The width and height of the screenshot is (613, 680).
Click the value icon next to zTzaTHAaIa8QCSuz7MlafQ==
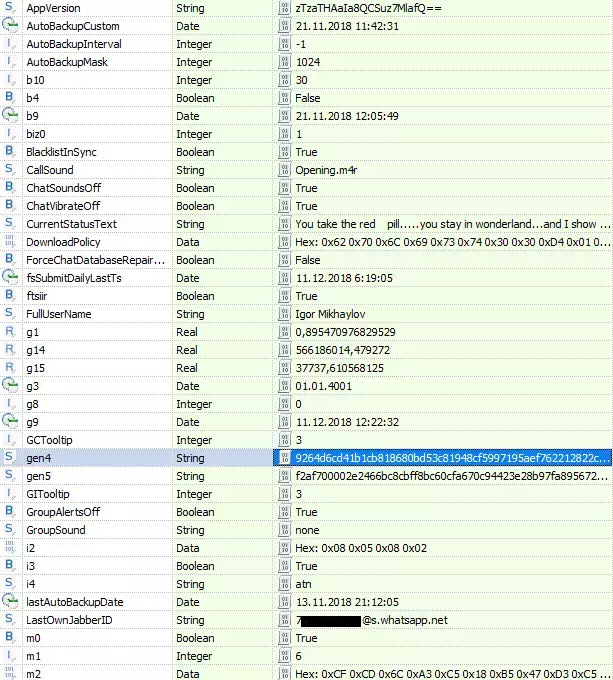284,8
